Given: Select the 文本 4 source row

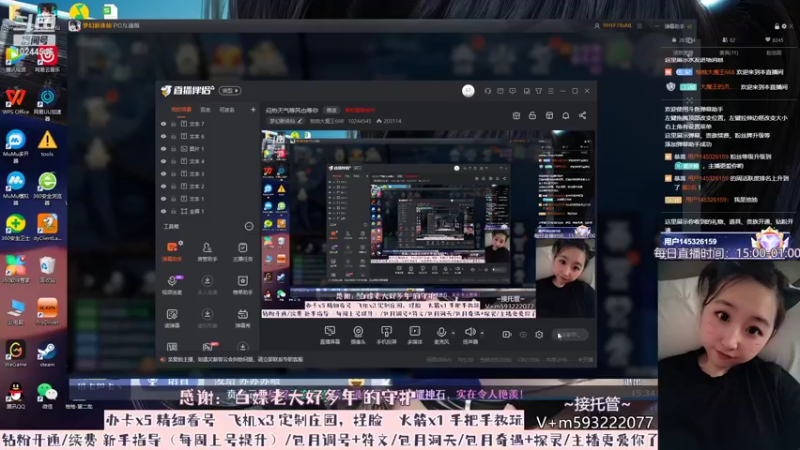Looking at the screenshot, I should [x=208, y=161].
